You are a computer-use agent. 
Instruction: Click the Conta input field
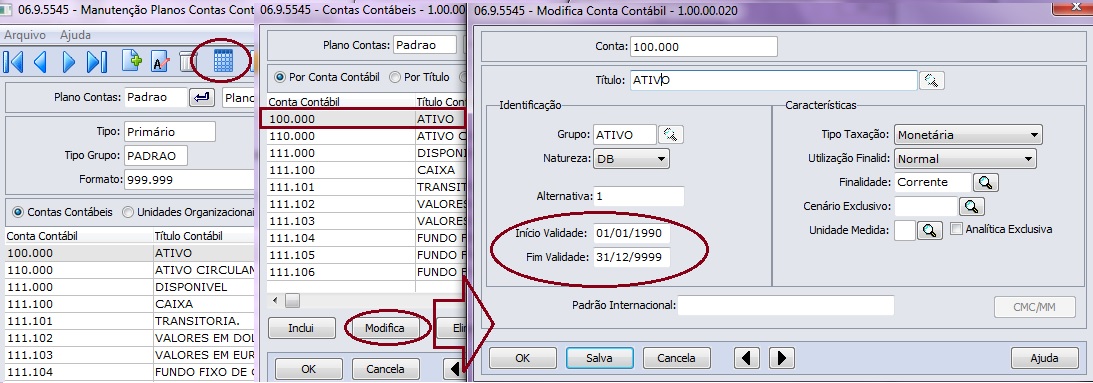coord(703,47)
